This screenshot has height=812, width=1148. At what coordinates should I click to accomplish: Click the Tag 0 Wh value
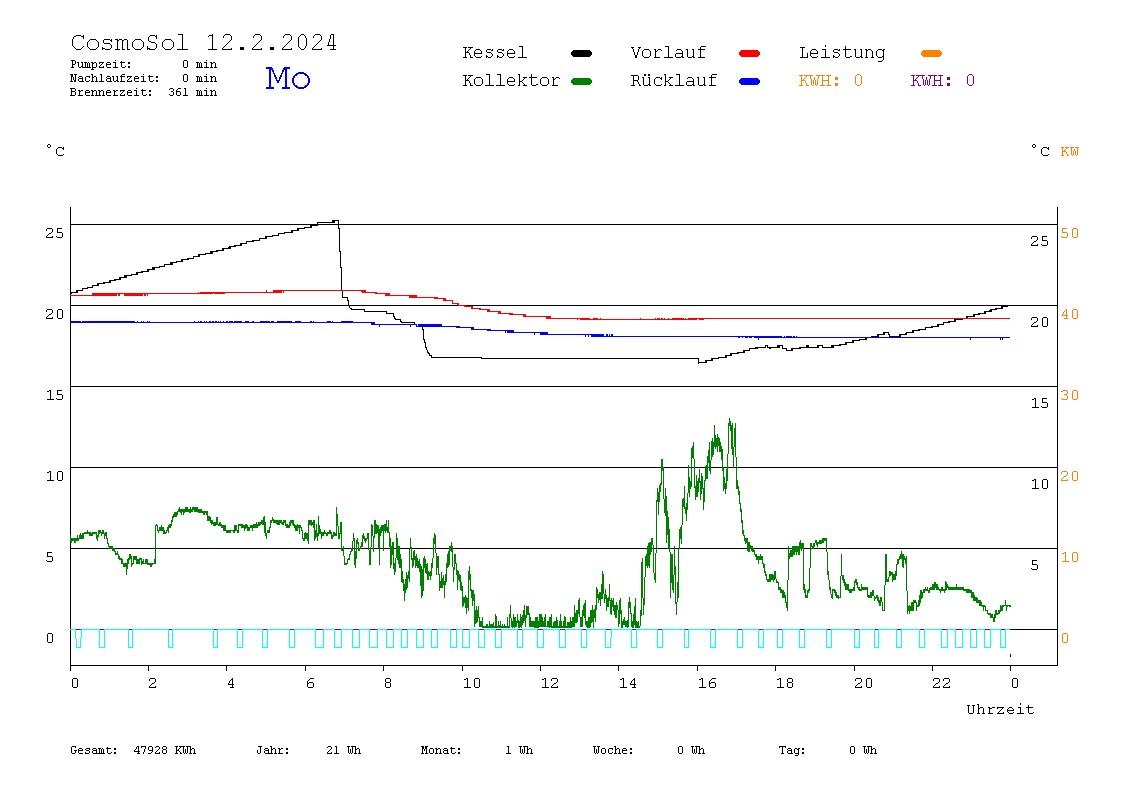point(862,750)
